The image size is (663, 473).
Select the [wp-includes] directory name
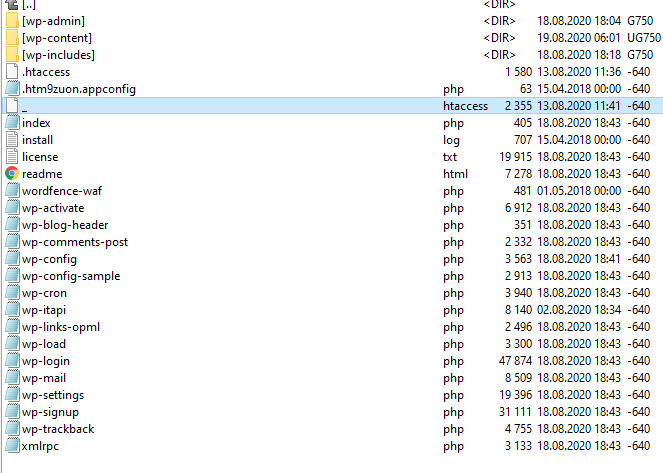(x=58, y=55)
